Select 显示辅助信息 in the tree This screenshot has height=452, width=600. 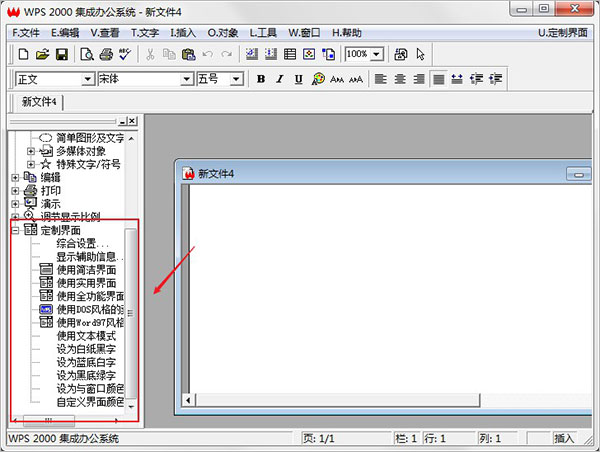pos(90,257)
